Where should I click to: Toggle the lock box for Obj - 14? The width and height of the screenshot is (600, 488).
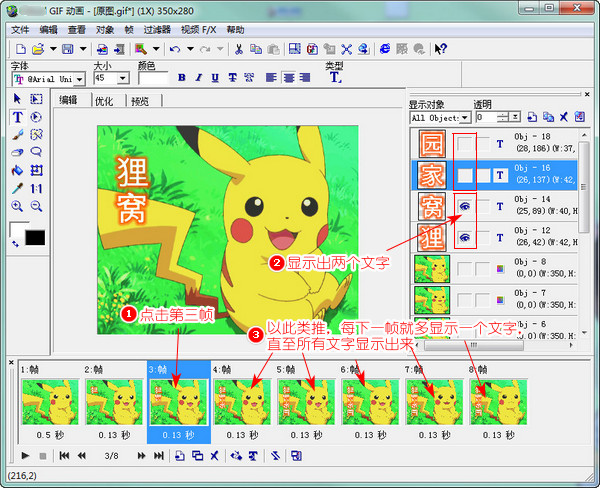point(483,207)
